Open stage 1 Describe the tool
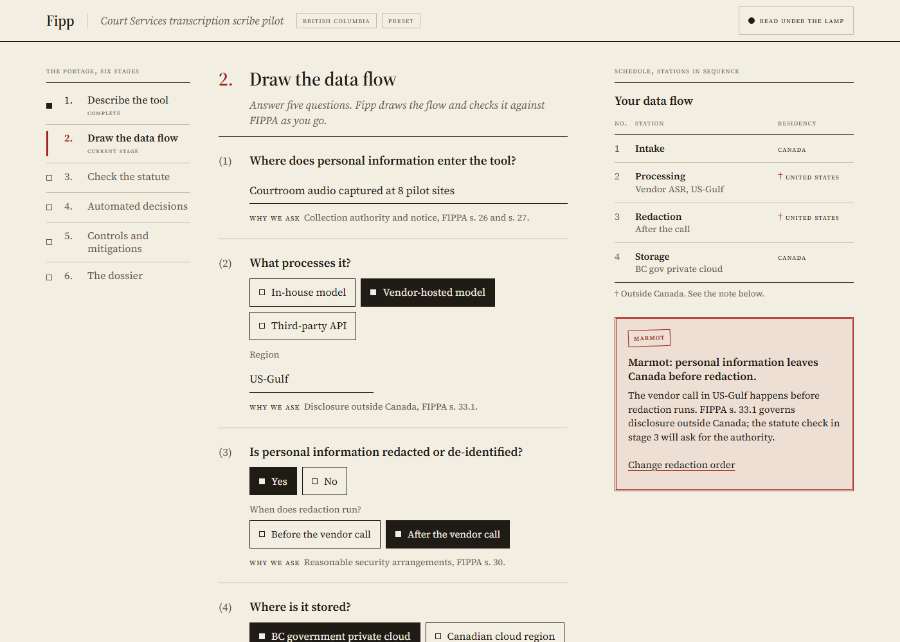Screen dimensions: 900x642 tap(118, 106)
